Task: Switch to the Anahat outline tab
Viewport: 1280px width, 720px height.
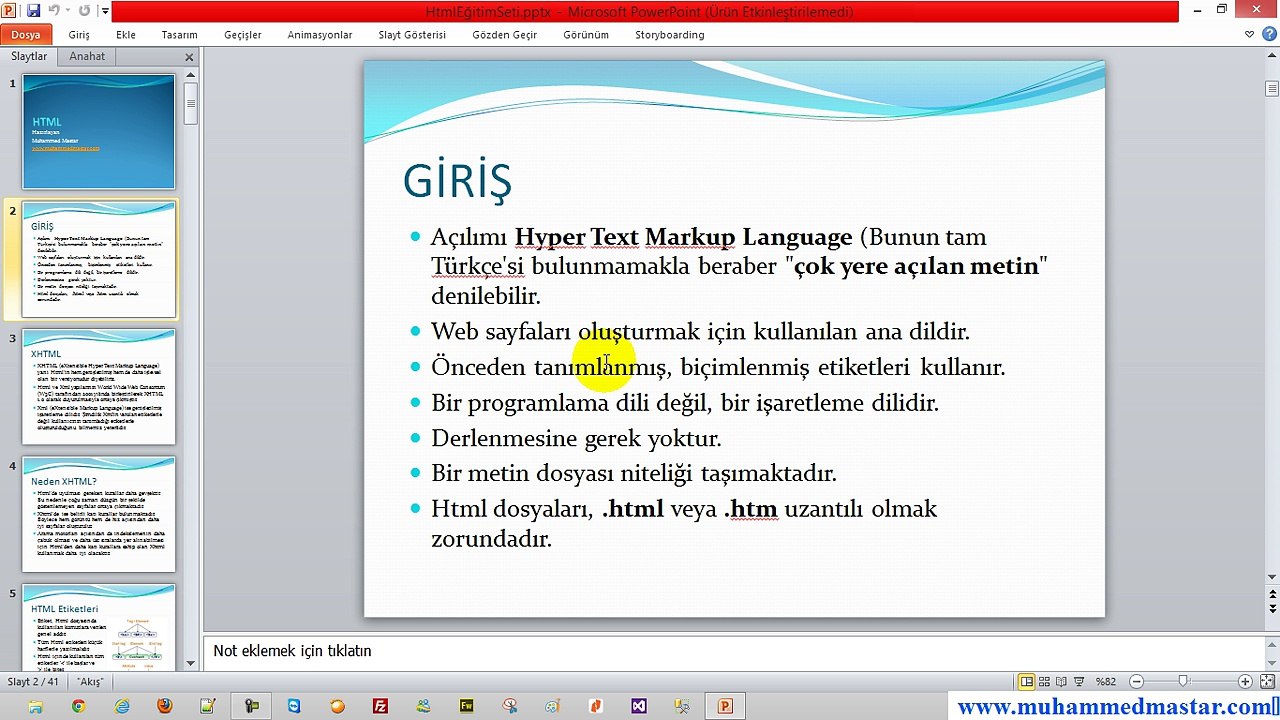Action: click(87, 57)
